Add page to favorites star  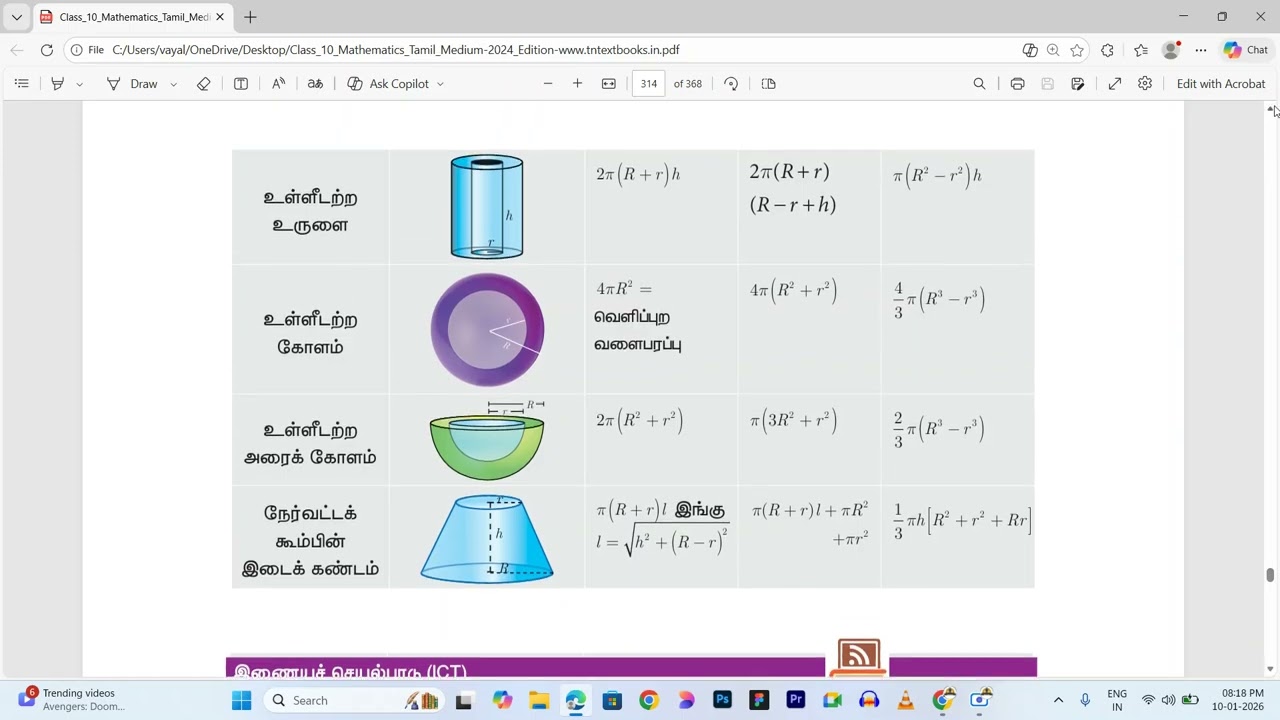tap(1077, 50)
